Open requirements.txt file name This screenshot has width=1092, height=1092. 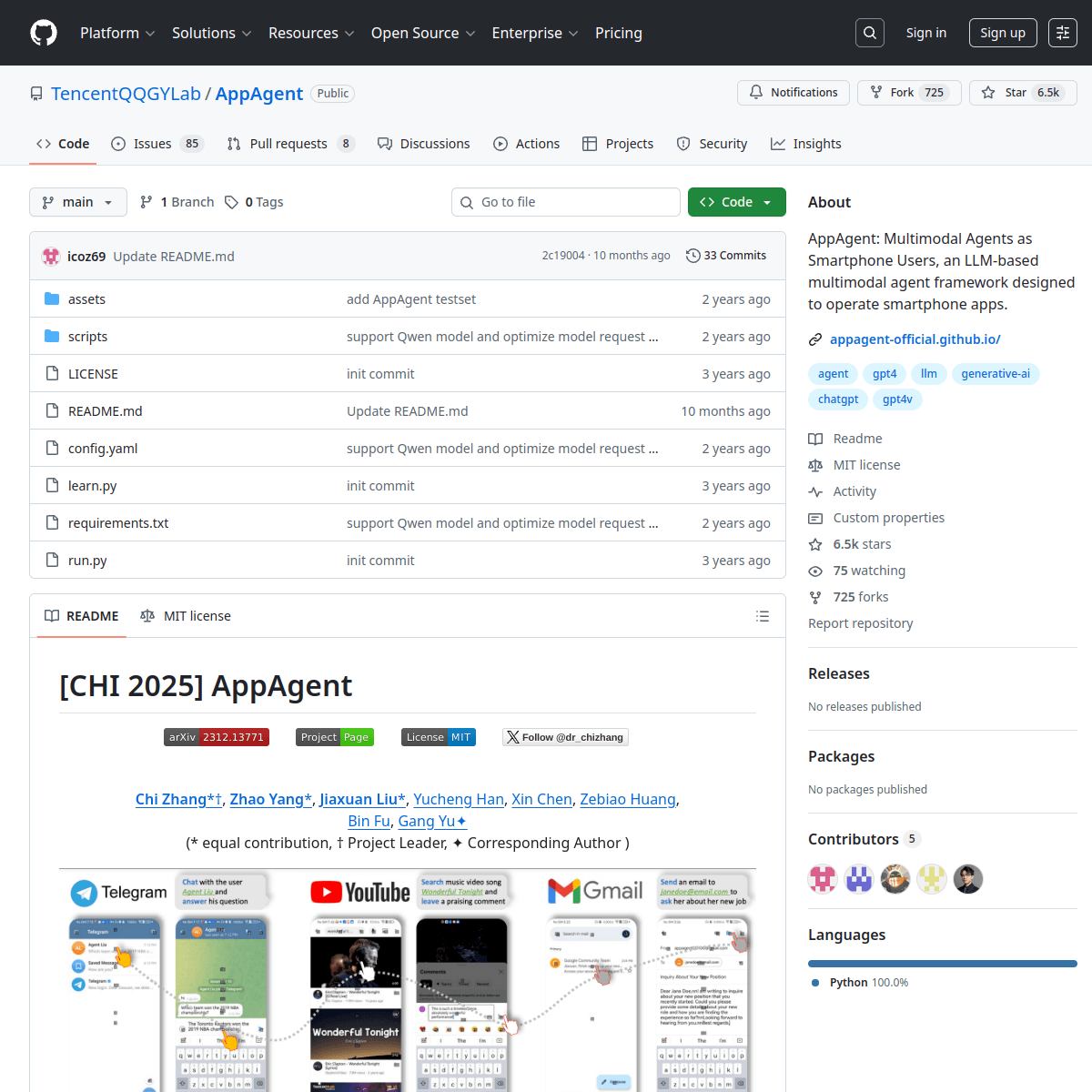[x=118, y=523]
